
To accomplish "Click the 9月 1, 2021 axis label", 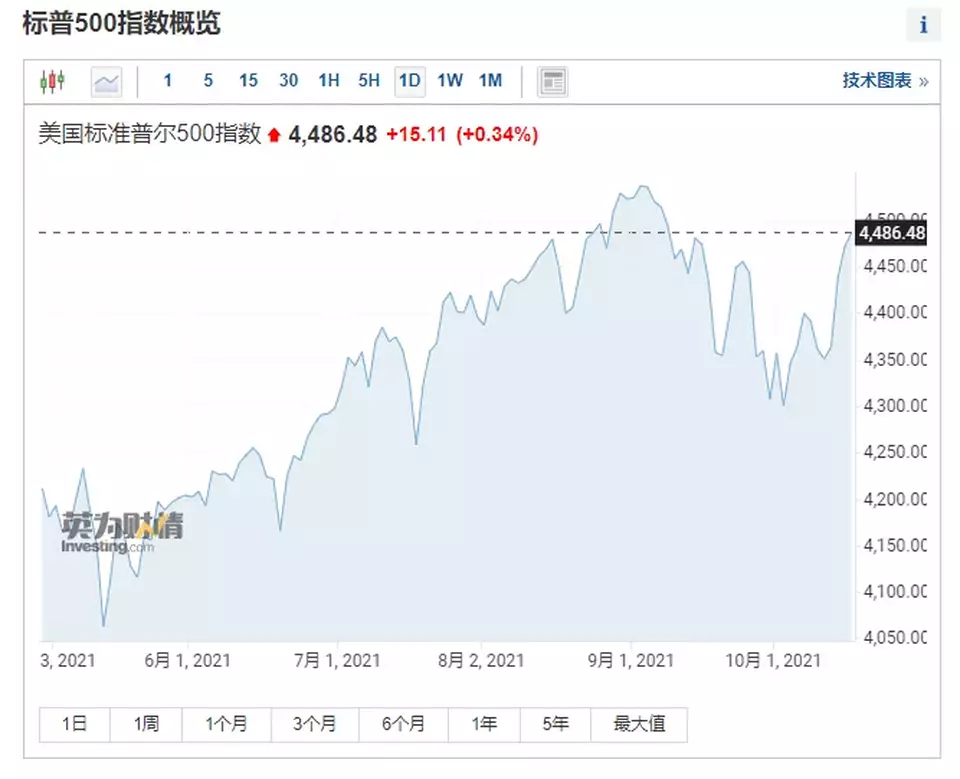I will (x=631, y=661).
